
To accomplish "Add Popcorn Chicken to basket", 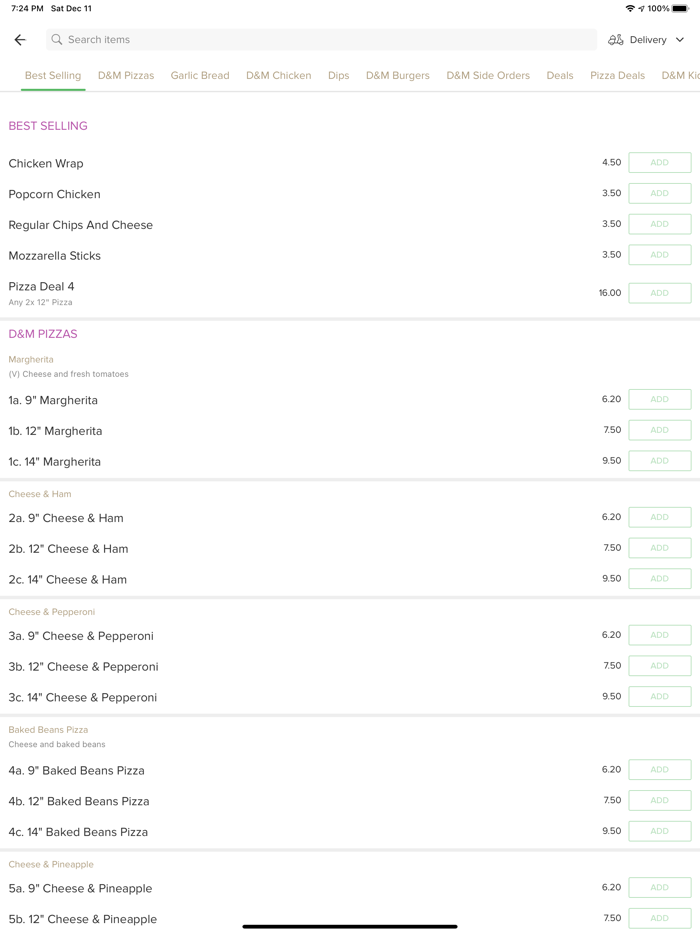I will point(659,193).
